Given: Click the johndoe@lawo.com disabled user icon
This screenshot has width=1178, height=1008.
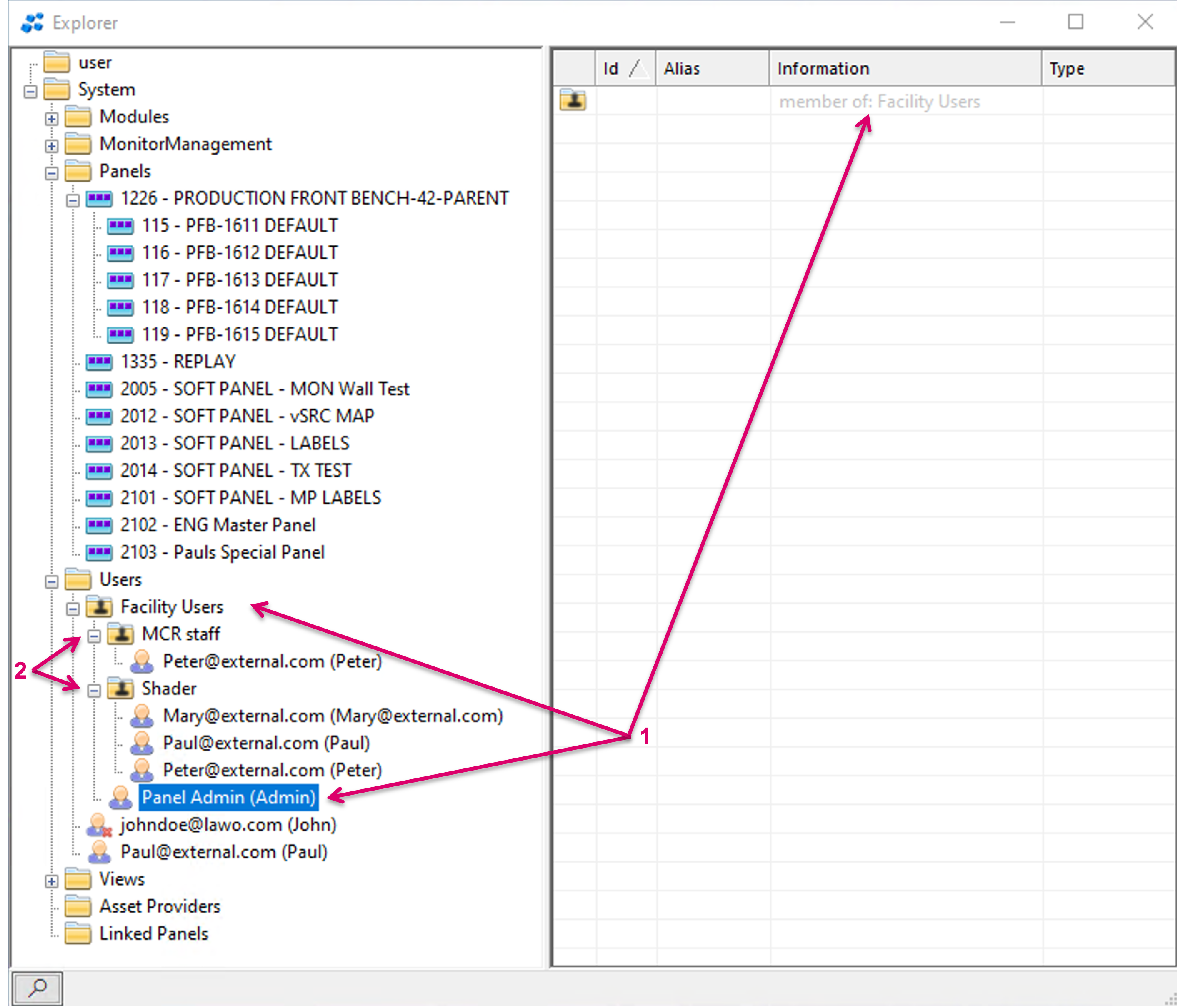Looking at the screenshot, I should click(99, 825).
